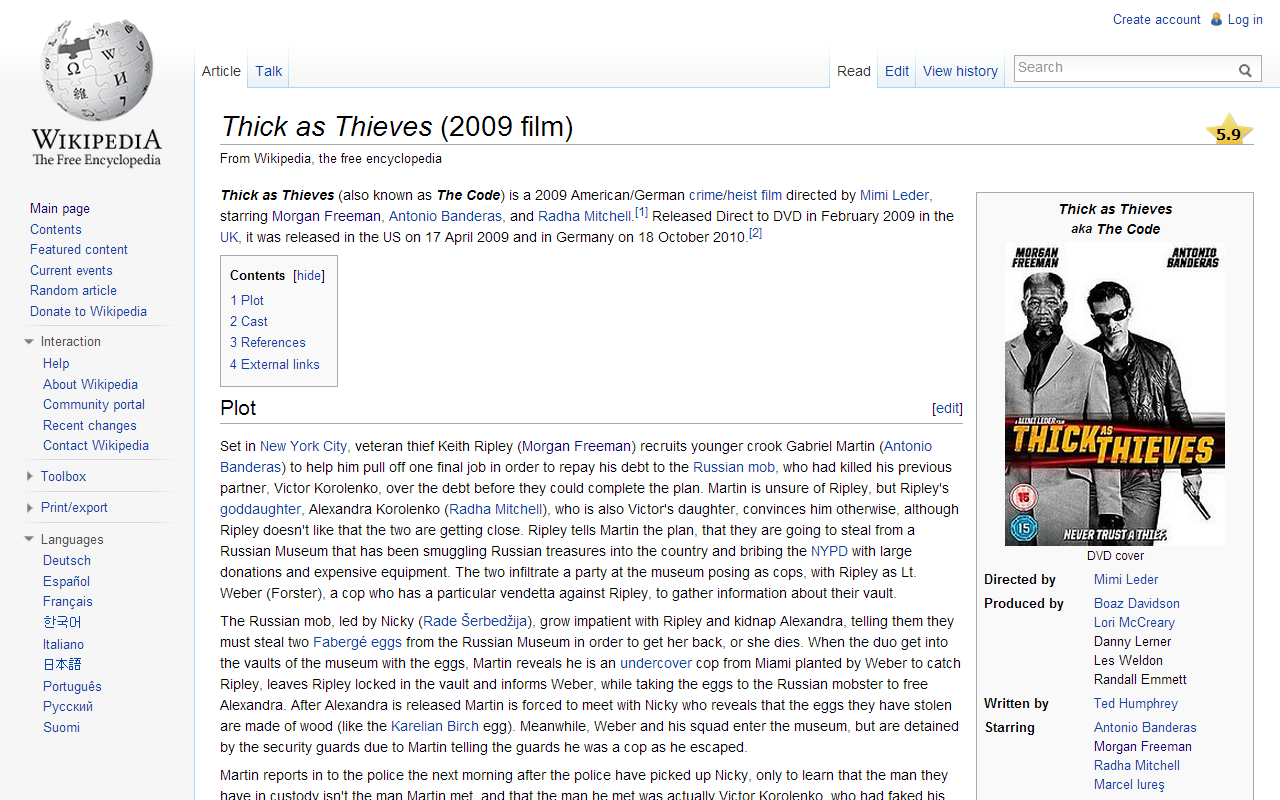Open the UK link in intro

point(229,238)
